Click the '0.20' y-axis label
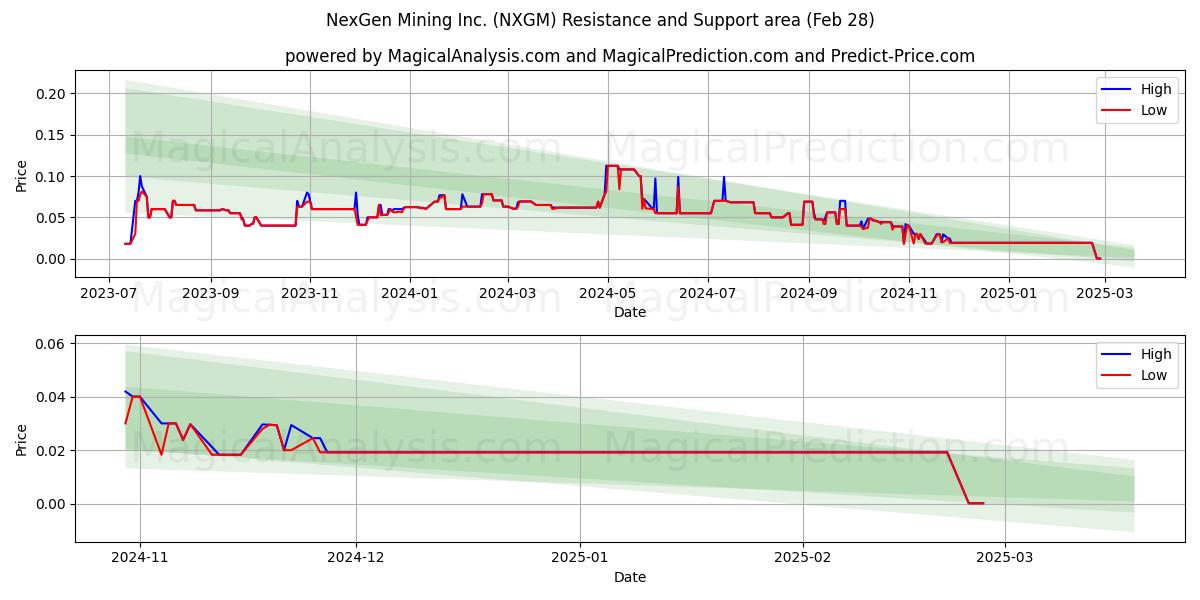The height and width of the screenshot is (600, 1200). [52, 94]
